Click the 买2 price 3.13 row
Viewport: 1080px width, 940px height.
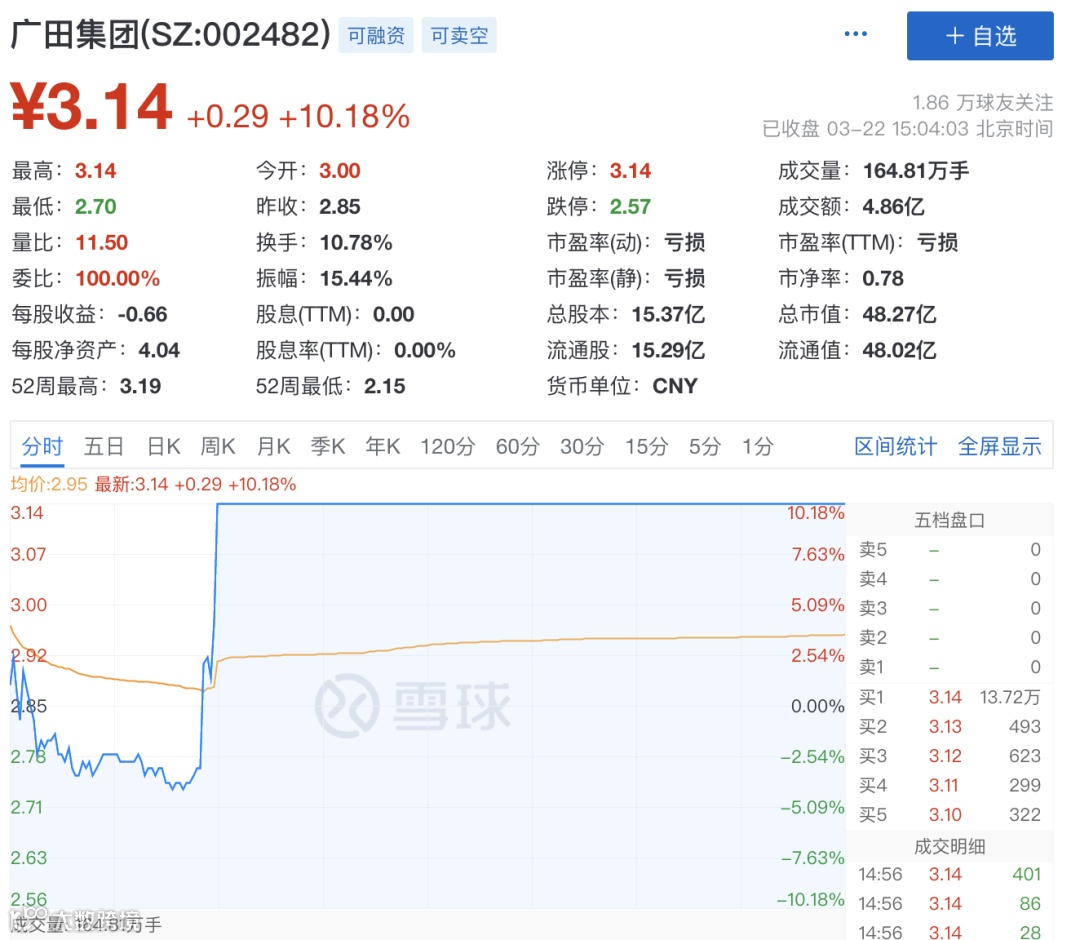(x=949, y=727)
